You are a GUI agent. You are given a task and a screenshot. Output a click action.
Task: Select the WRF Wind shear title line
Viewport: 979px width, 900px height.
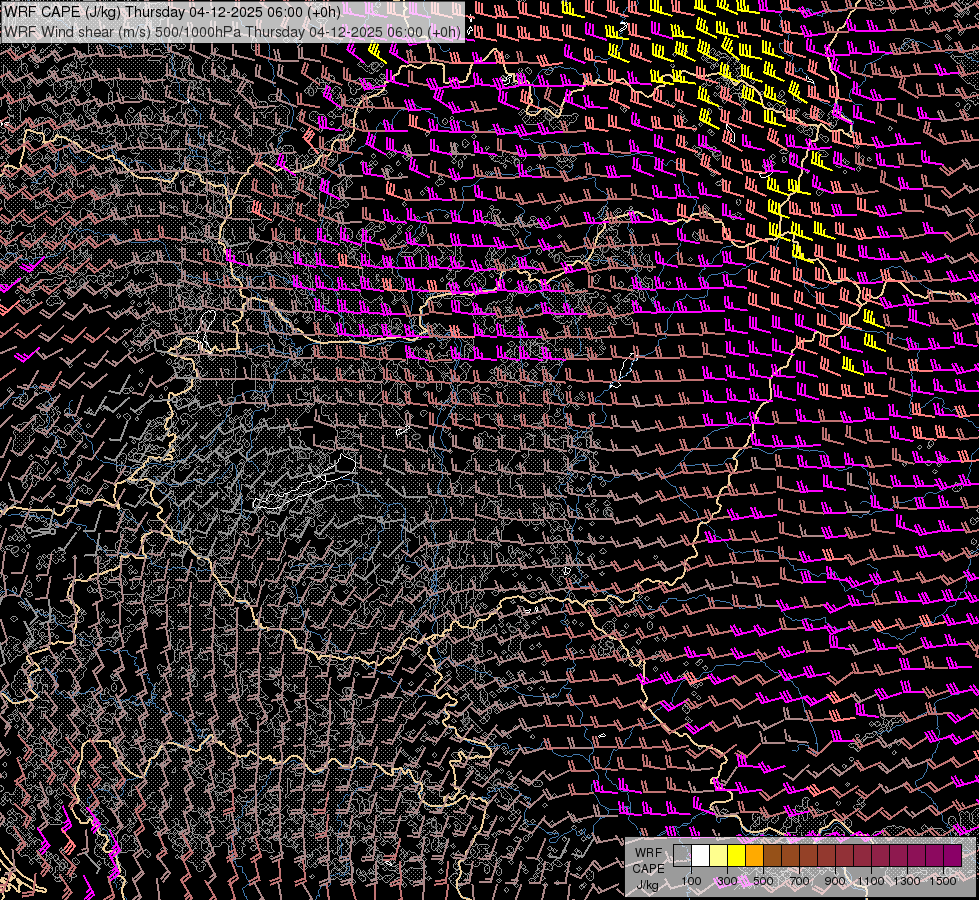233,31
